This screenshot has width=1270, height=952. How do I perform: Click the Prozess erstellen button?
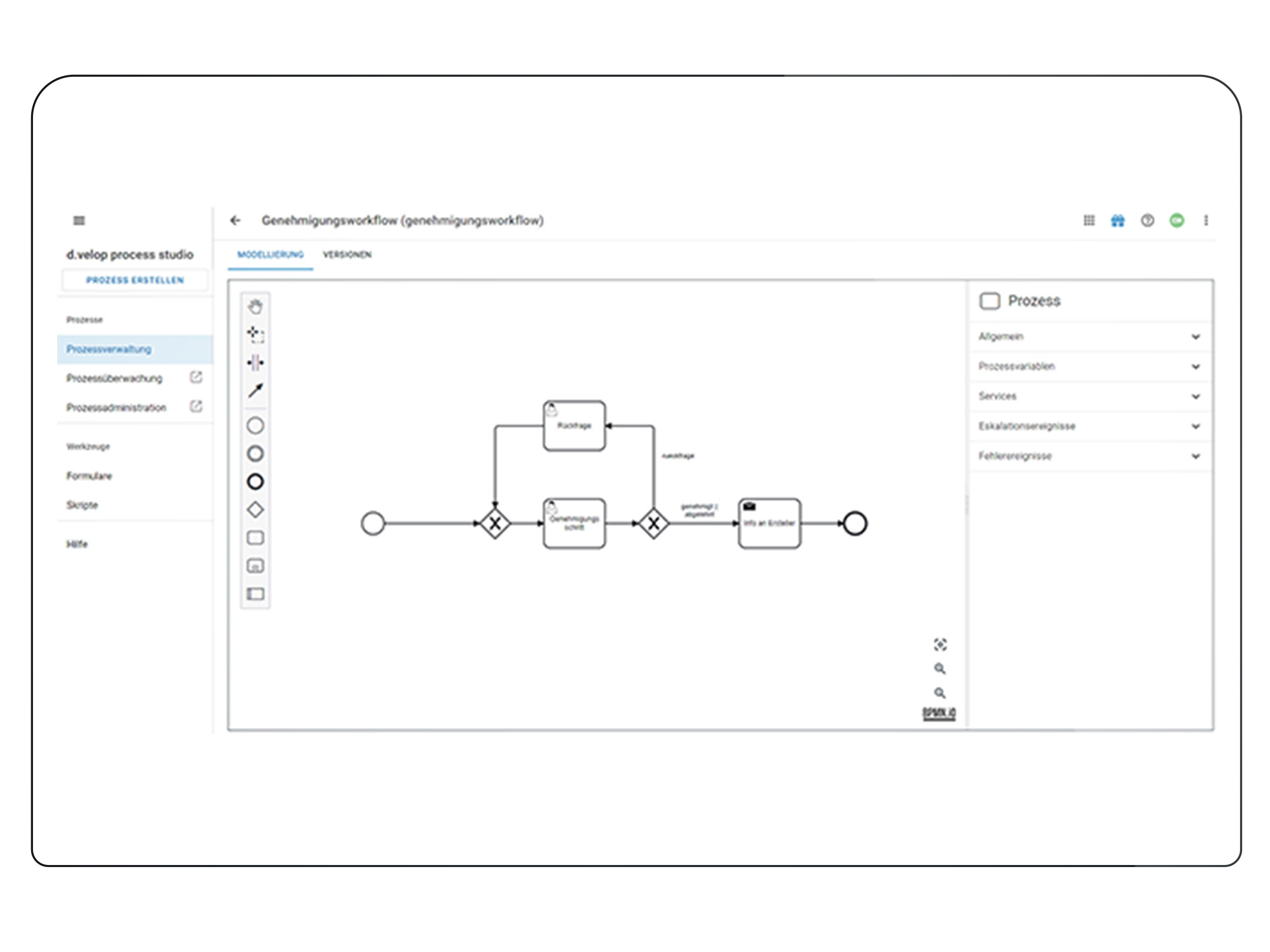click(135, 280)
